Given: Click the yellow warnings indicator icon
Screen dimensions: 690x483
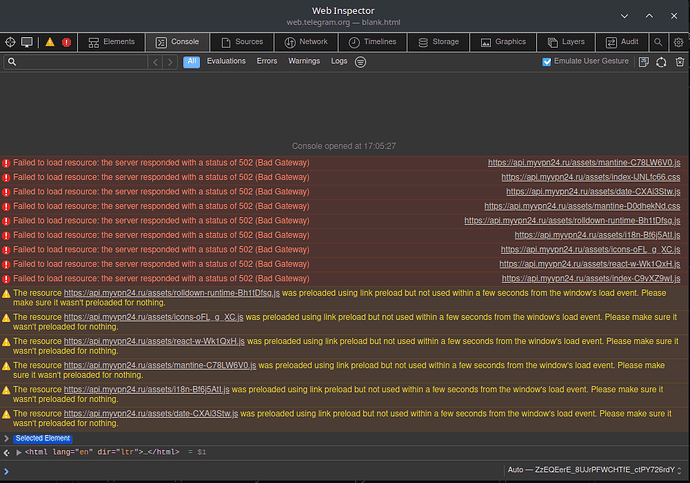Looking at the screenshot, I should (50, 42).
